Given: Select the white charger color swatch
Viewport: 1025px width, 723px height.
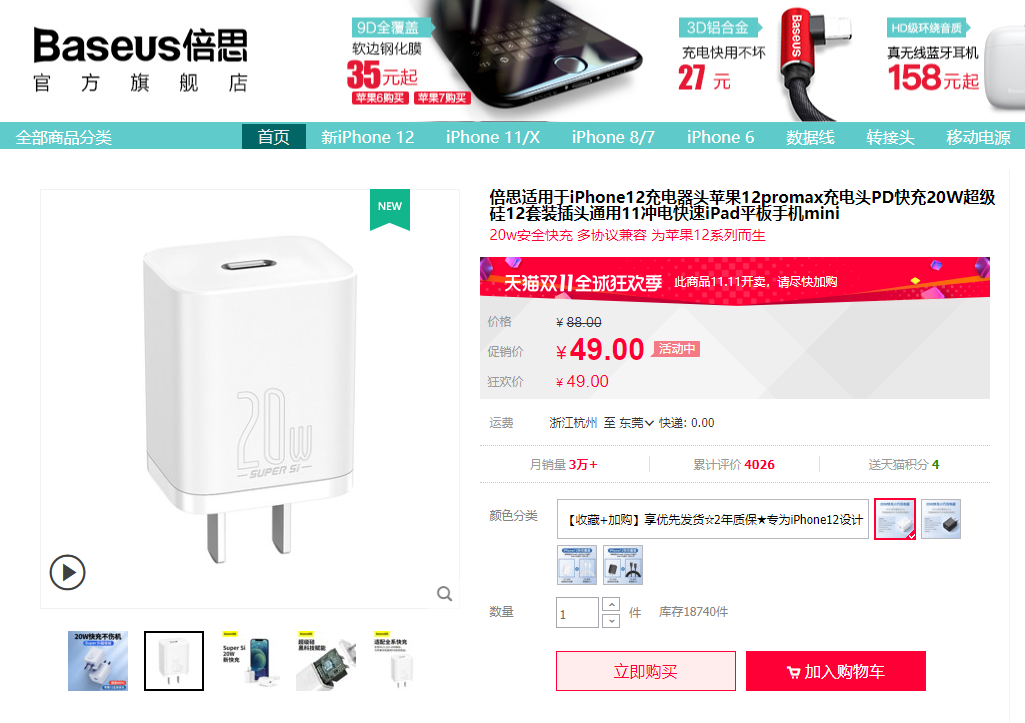Looking at the screenshot, I should click(x=895, y=519).
